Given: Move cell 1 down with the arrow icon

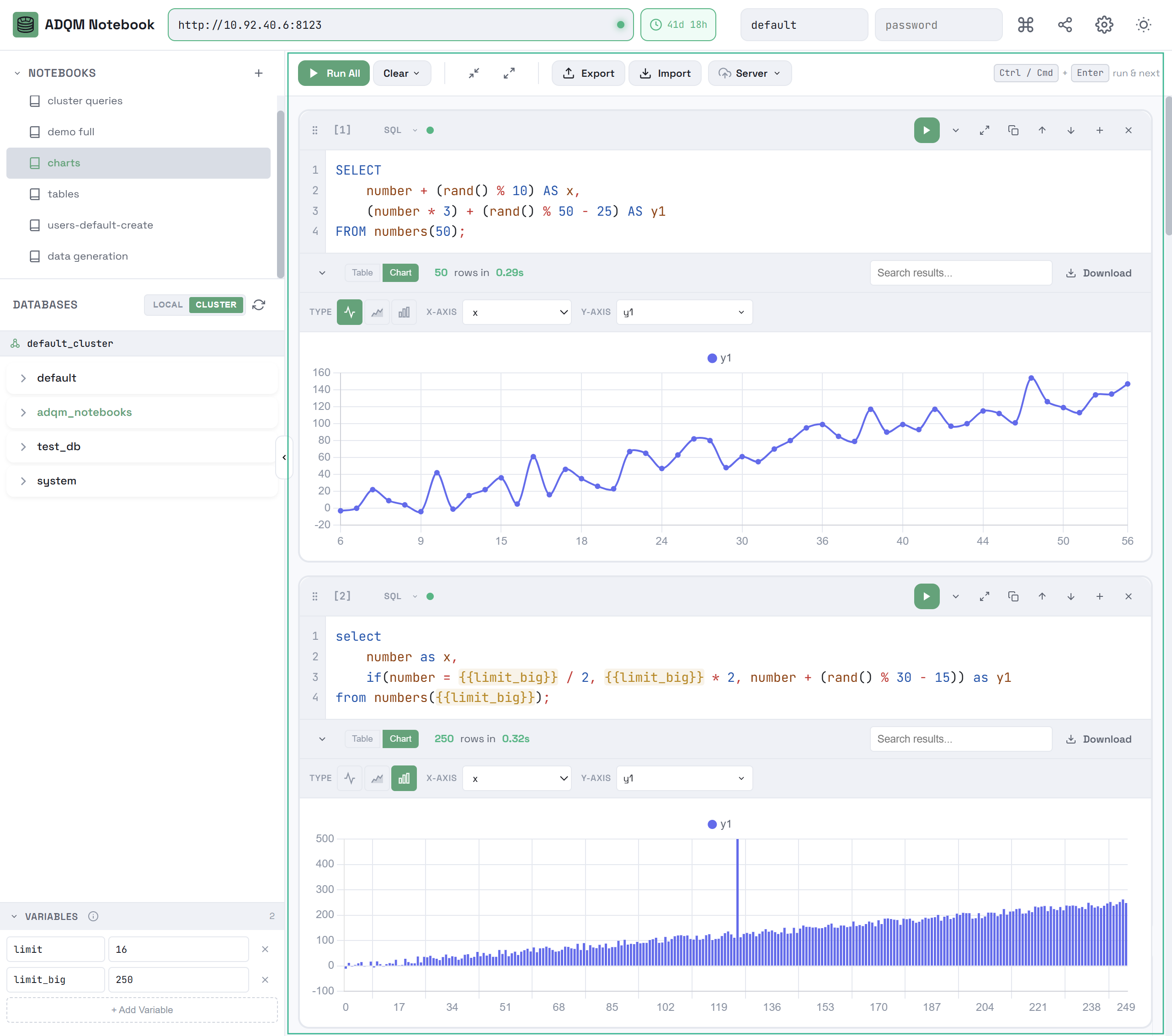Looking at the screenshot, I should tap(1071, 130).
